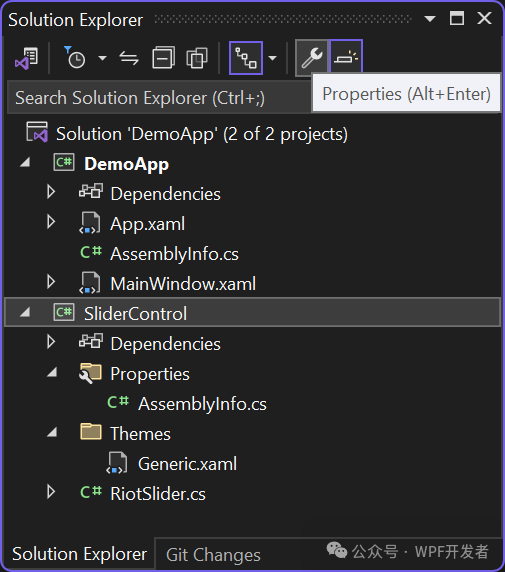
Task: Select the Dependencies label under SliderControl
Action: 166,344
